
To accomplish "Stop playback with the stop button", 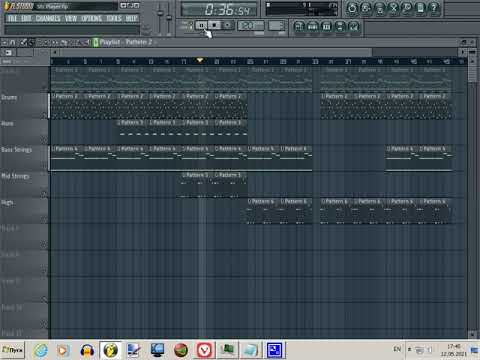I will tap(214, 25).
